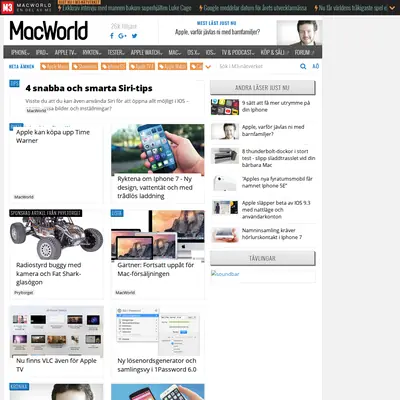Image resolution: width=400 pixels, height=400 pixels.
Task: Click the M3 logo in top bar
Action: tap(7, 7)
